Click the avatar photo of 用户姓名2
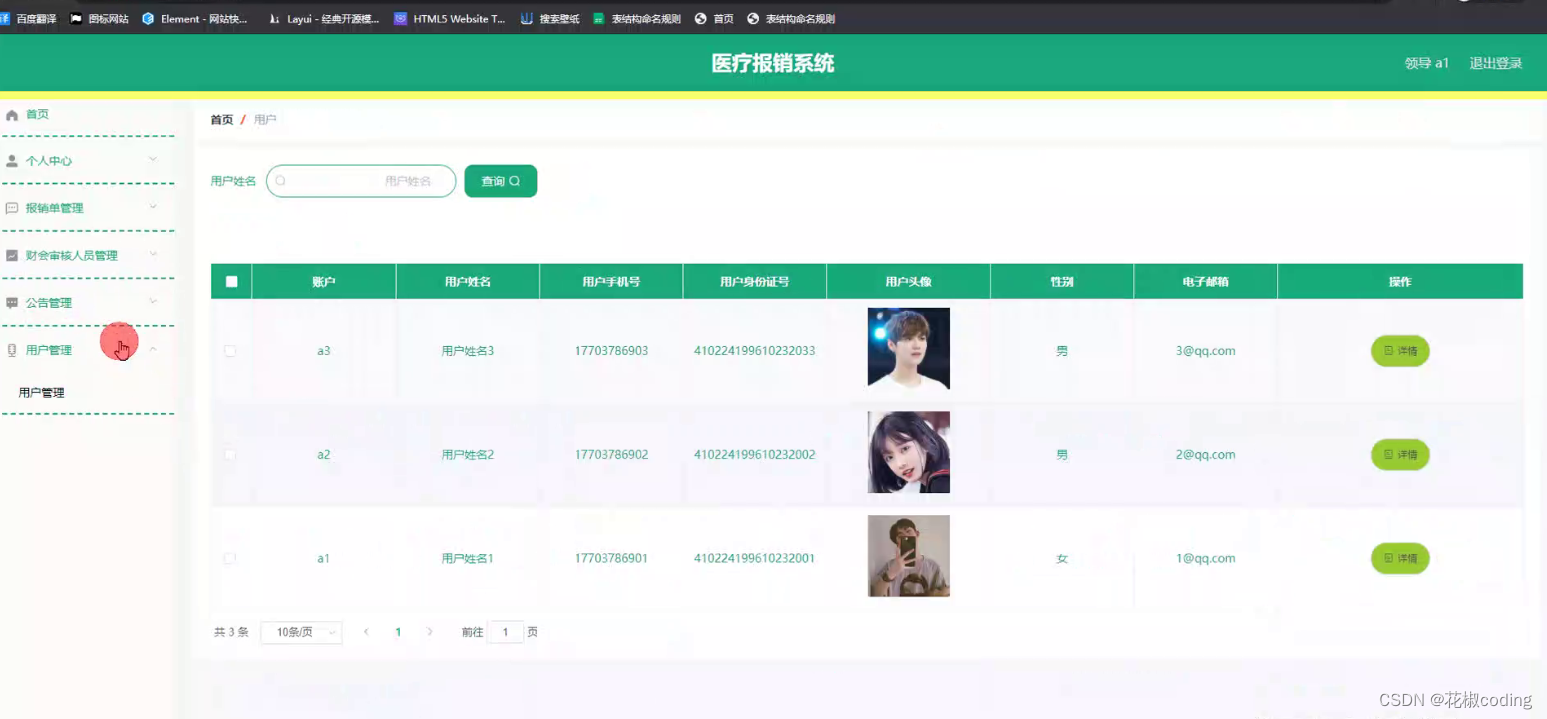Image resolution: width=1547 pixels, height=719 pixels. tap(908, 452)
